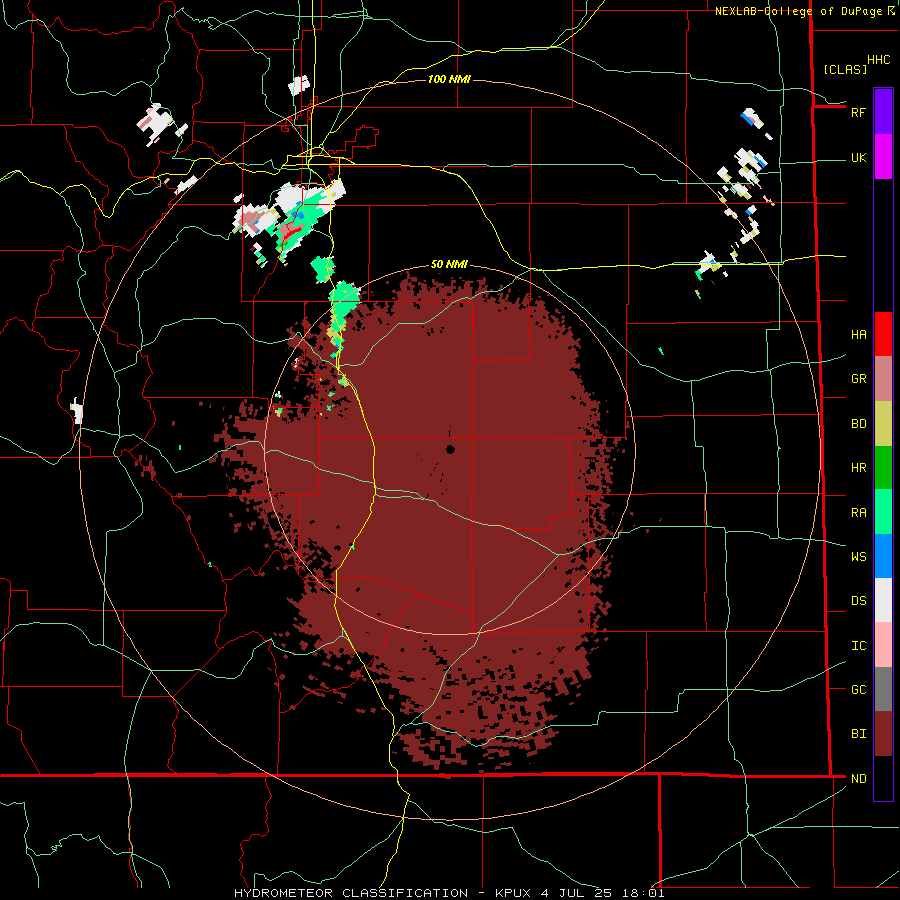The height and width of the screenshot is (900, 900).
Task: Click the WS legend label
Action: (858, 557)
